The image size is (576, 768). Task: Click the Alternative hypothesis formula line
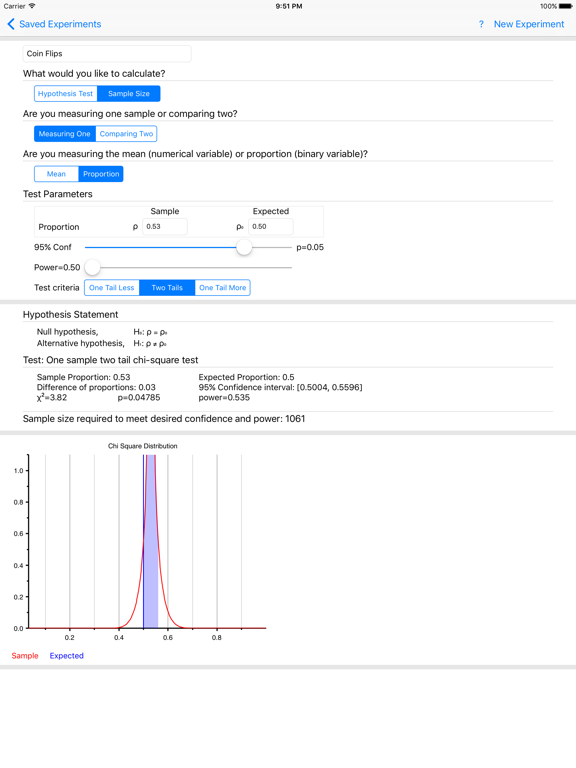click(102, 343)
